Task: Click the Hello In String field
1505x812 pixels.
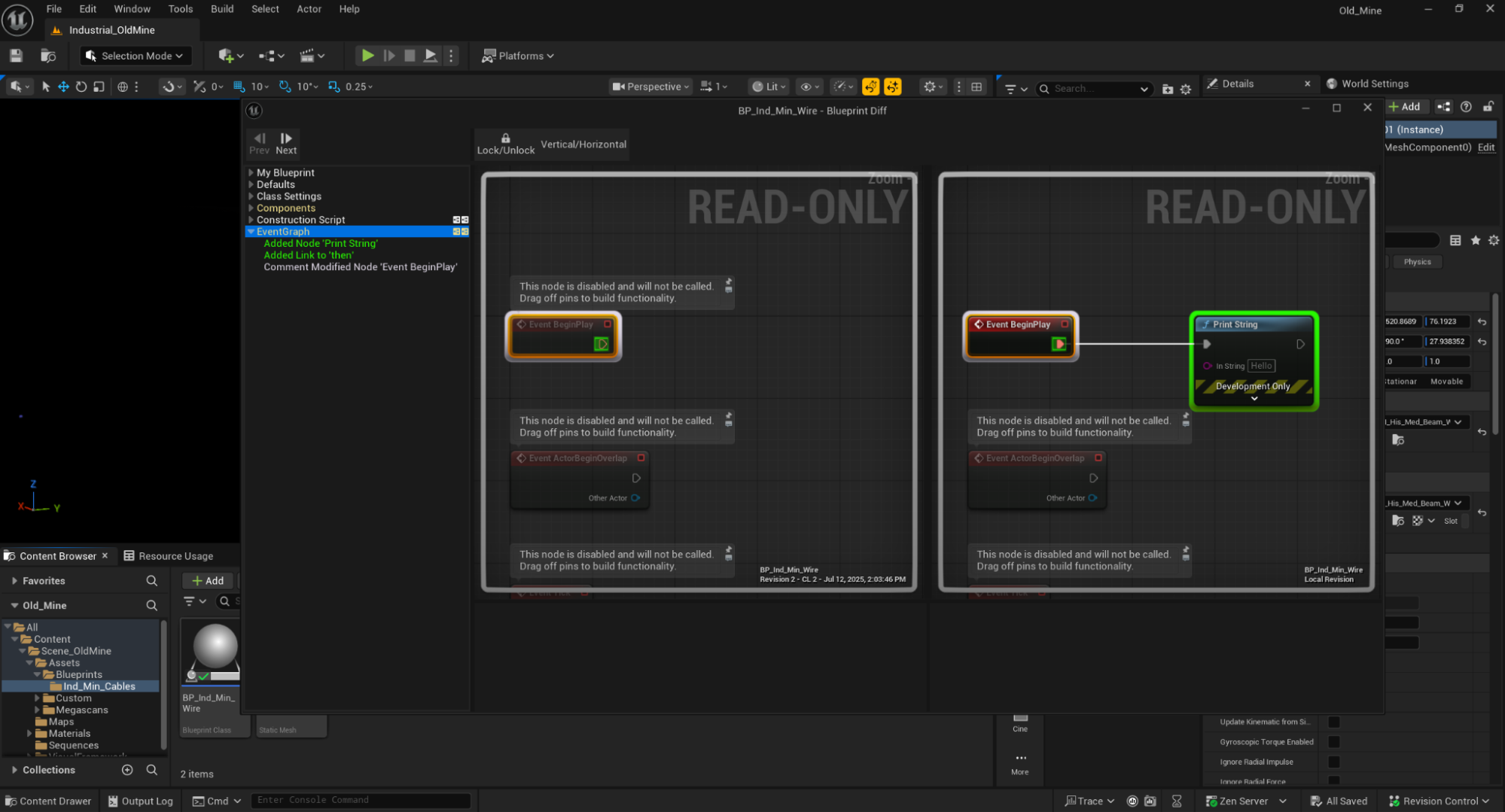Action: click(x=1261, y=366)
